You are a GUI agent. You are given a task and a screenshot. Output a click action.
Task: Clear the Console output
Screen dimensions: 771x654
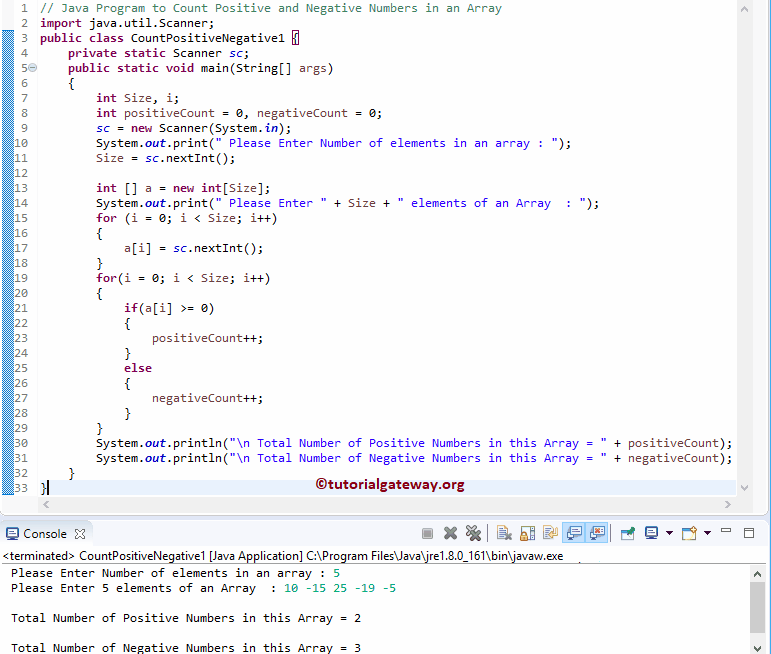click(504, 534)
